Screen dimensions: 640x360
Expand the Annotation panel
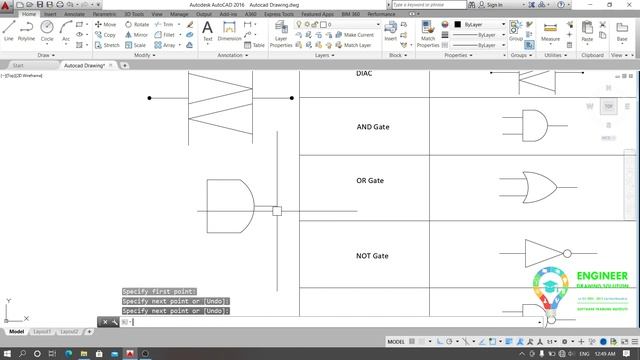(233, 55)
